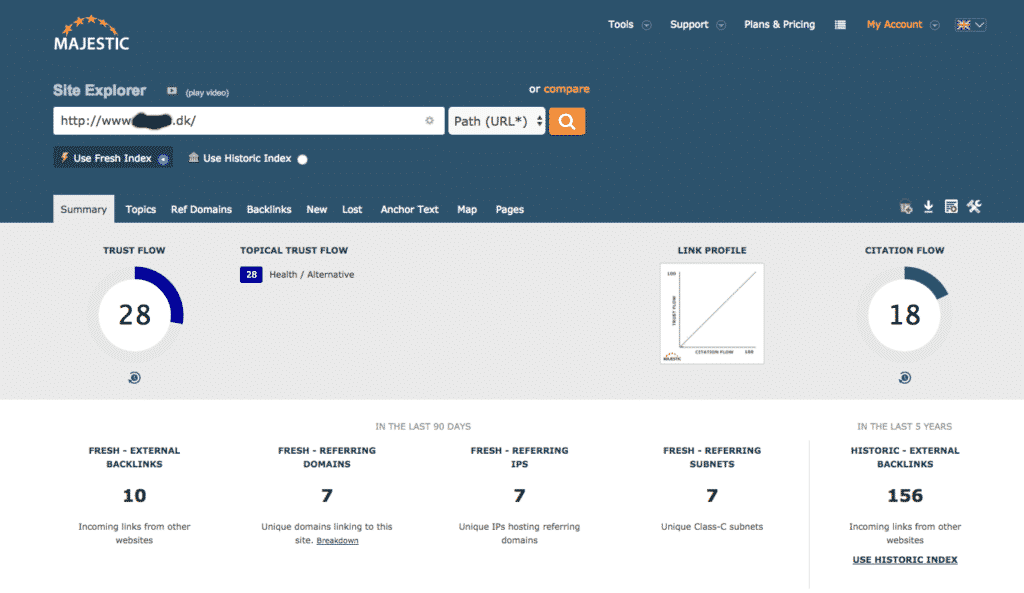Image resolution: width=1024 pixels, height=593 pixels.
Task: Click the report sheet icon beside download
Action: [x=951, y=207]
